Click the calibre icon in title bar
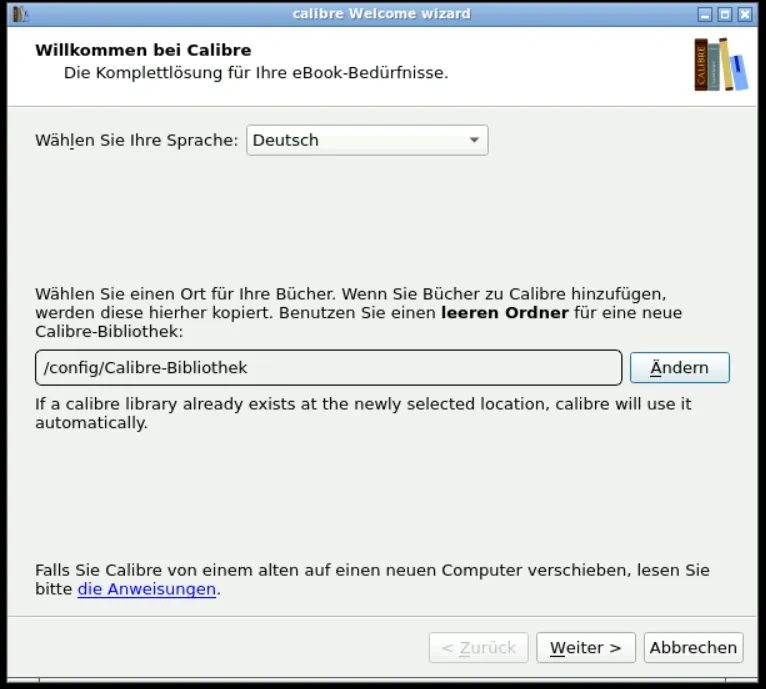766x689 pixels. (x=20, y=14)
